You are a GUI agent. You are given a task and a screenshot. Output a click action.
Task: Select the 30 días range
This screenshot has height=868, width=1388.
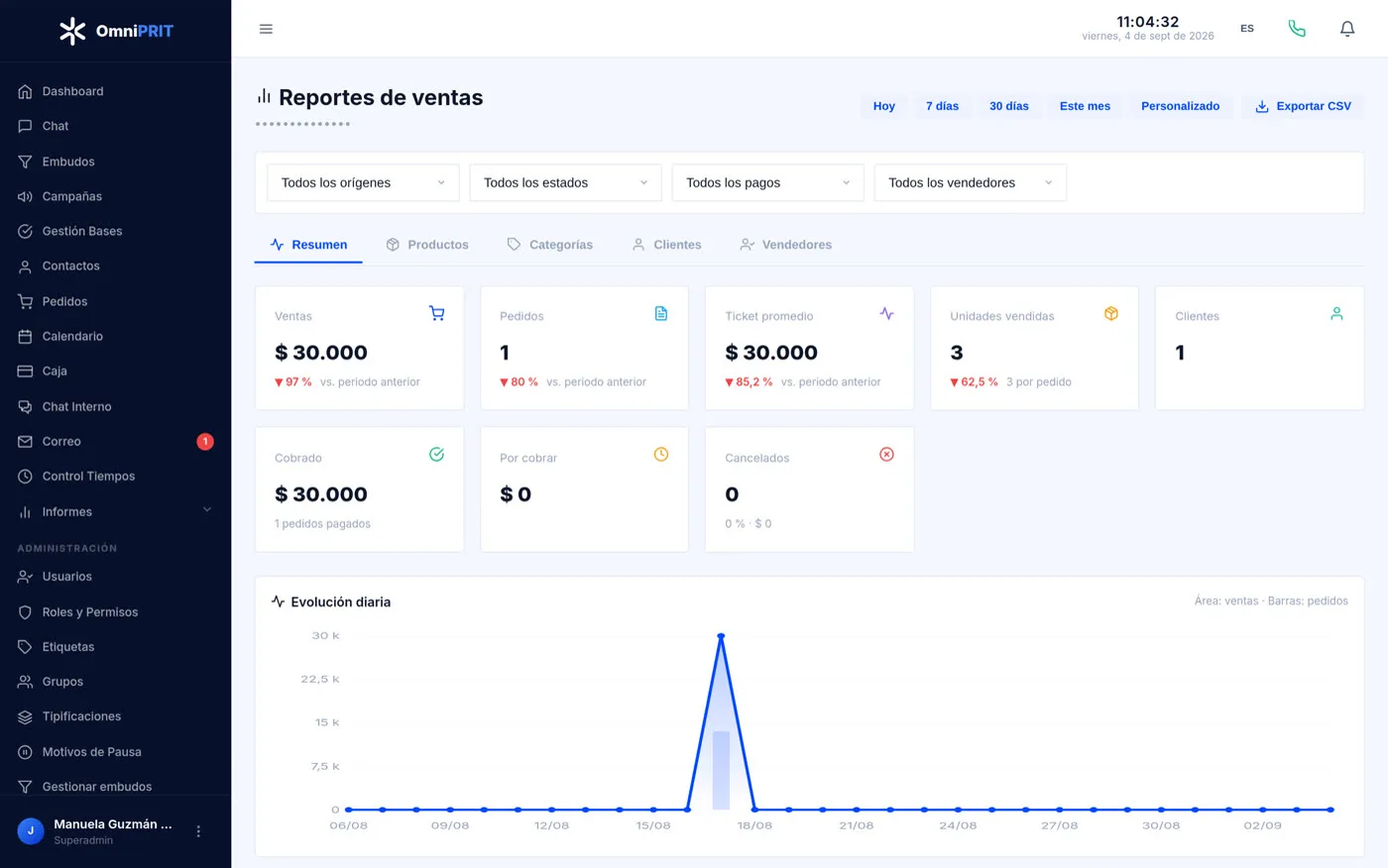point(1009,106)
